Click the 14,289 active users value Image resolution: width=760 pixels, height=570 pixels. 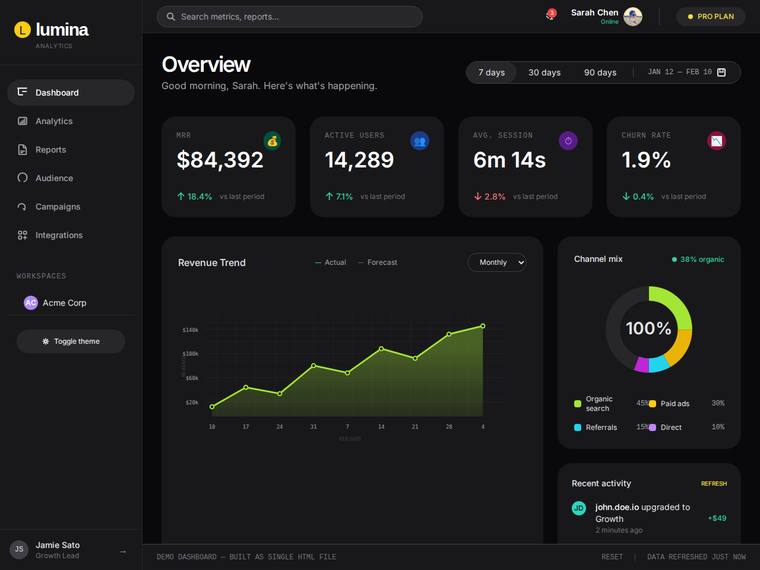(359, 160)
